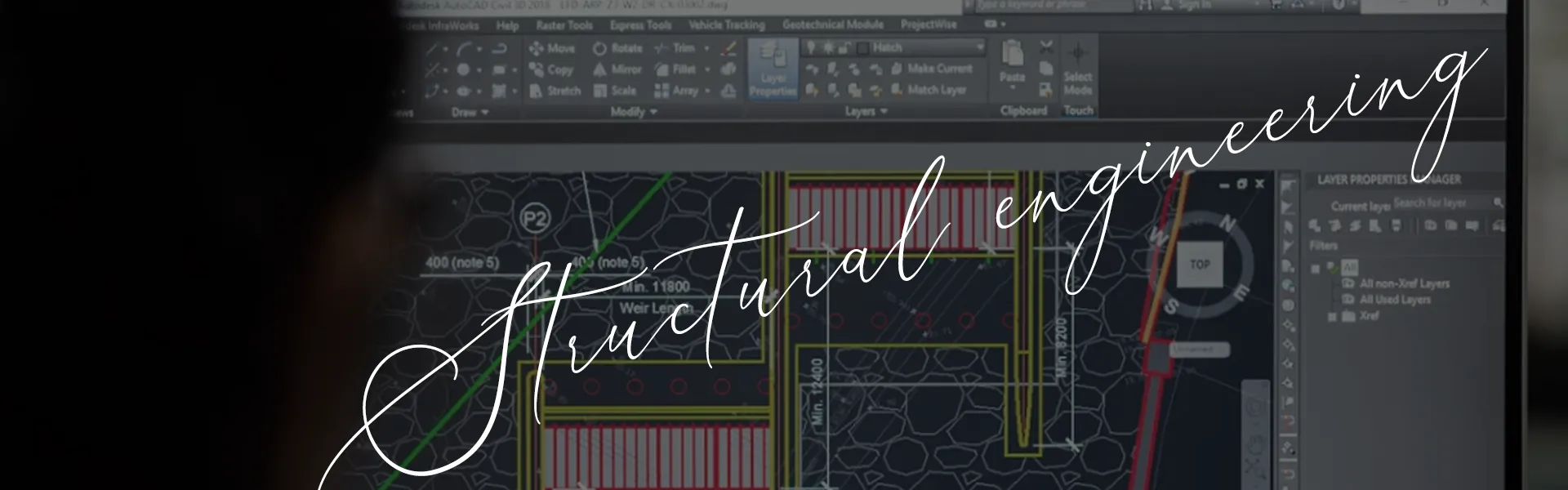Select the Move tool in Modify panel

point(552,48)
